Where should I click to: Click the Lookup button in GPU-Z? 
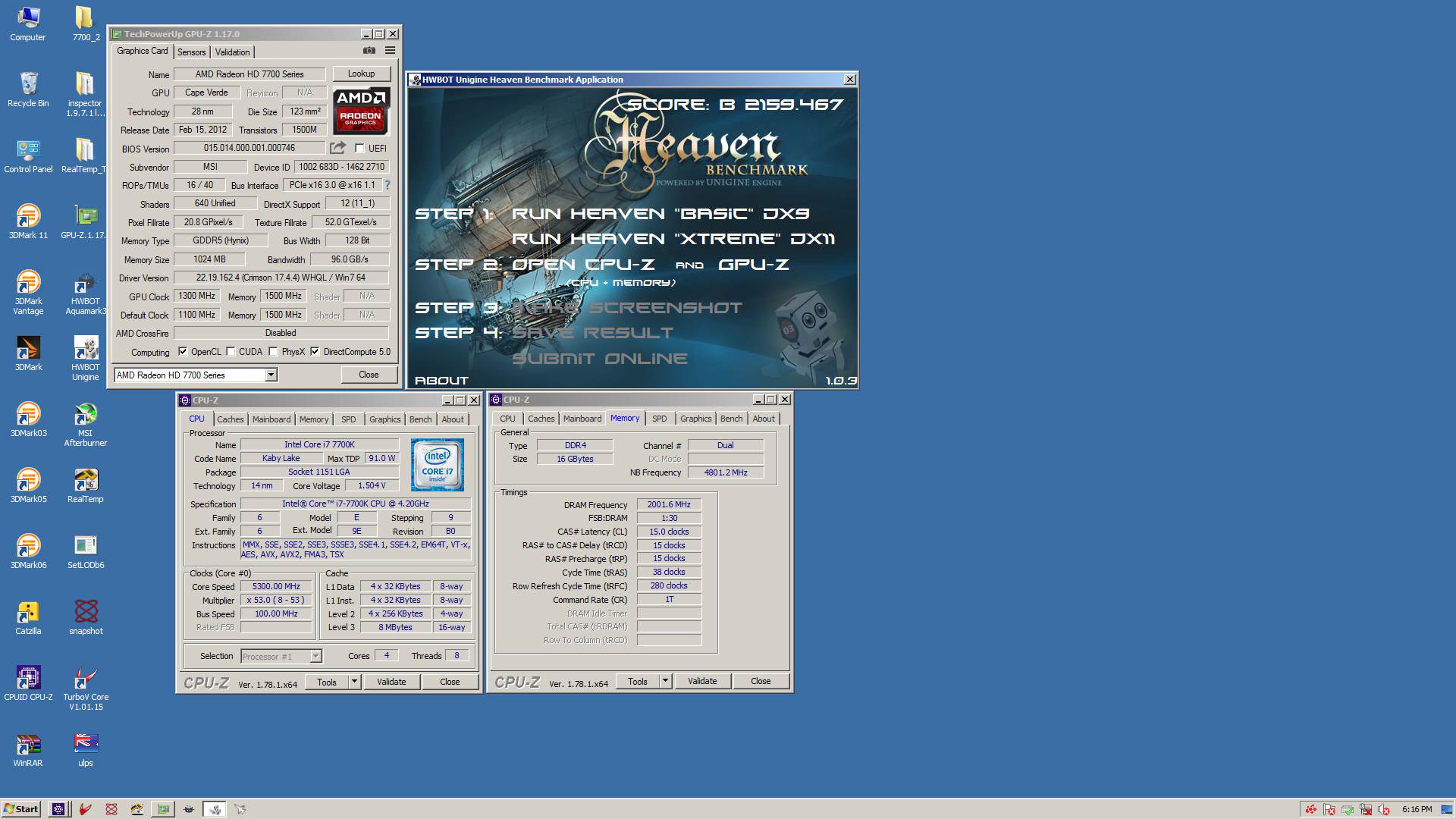pyautogui.click(x=361, y=74)
